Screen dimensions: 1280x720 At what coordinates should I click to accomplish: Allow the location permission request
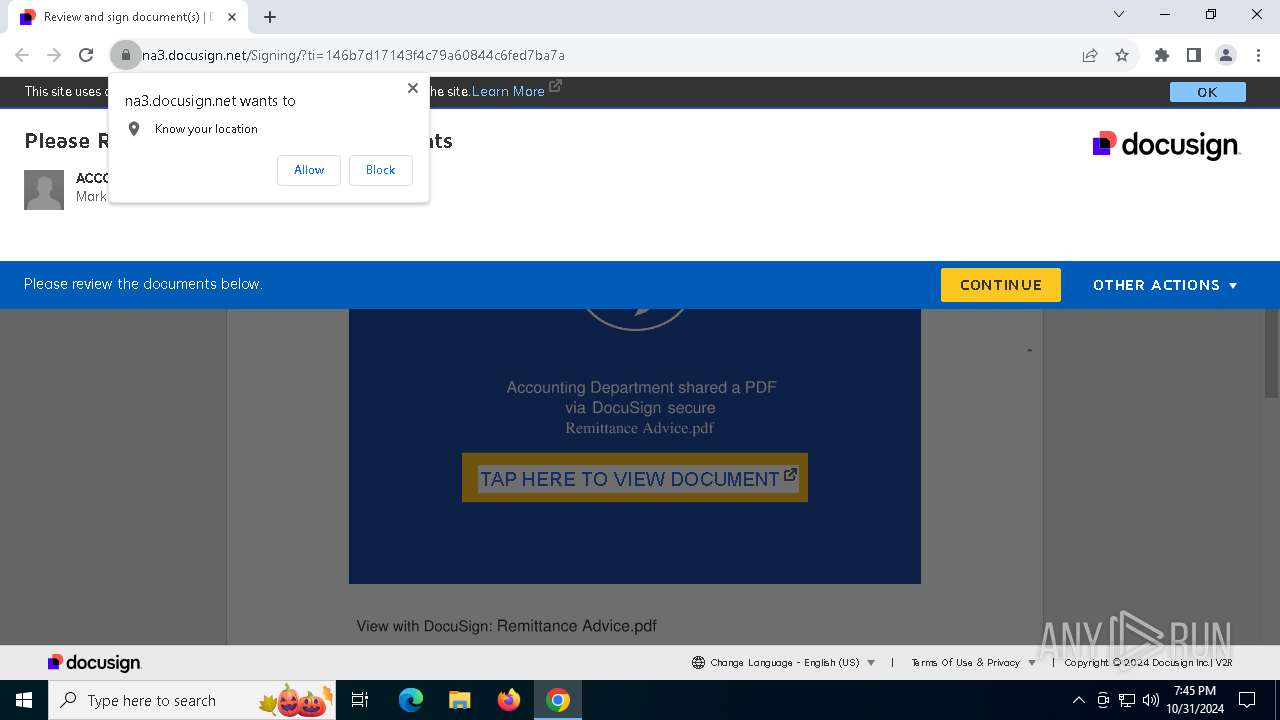click(309, 170)
